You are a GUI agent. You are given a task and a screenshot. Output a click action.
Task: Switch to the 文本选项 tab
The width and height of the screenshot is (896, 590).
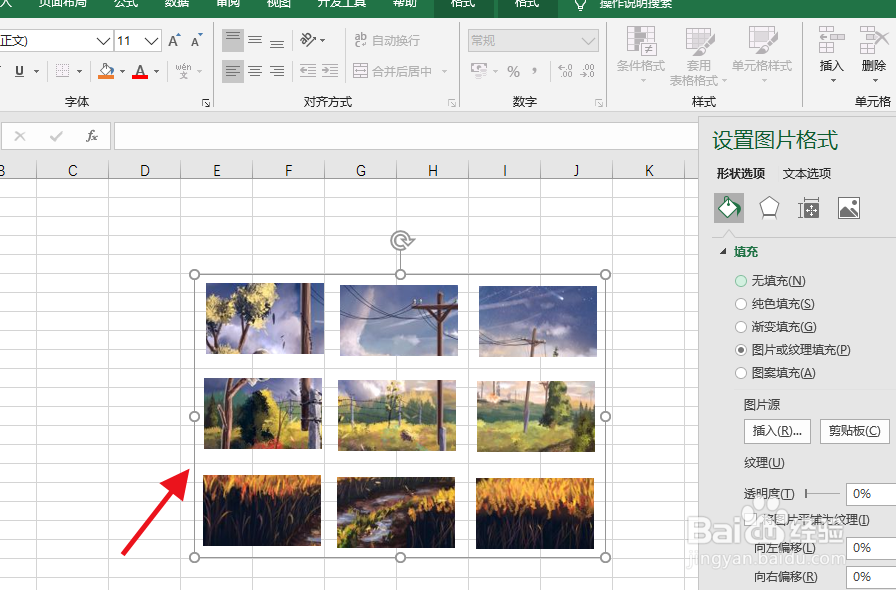click(x=806, y=173)
